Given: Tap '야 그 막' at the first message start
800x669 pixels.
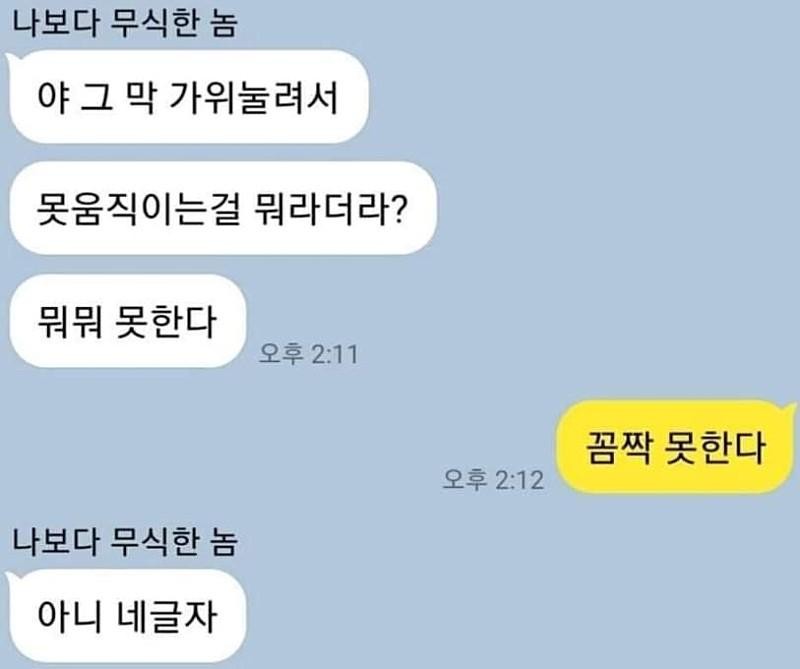Looking at the screenshot, I should pos(96,97).
